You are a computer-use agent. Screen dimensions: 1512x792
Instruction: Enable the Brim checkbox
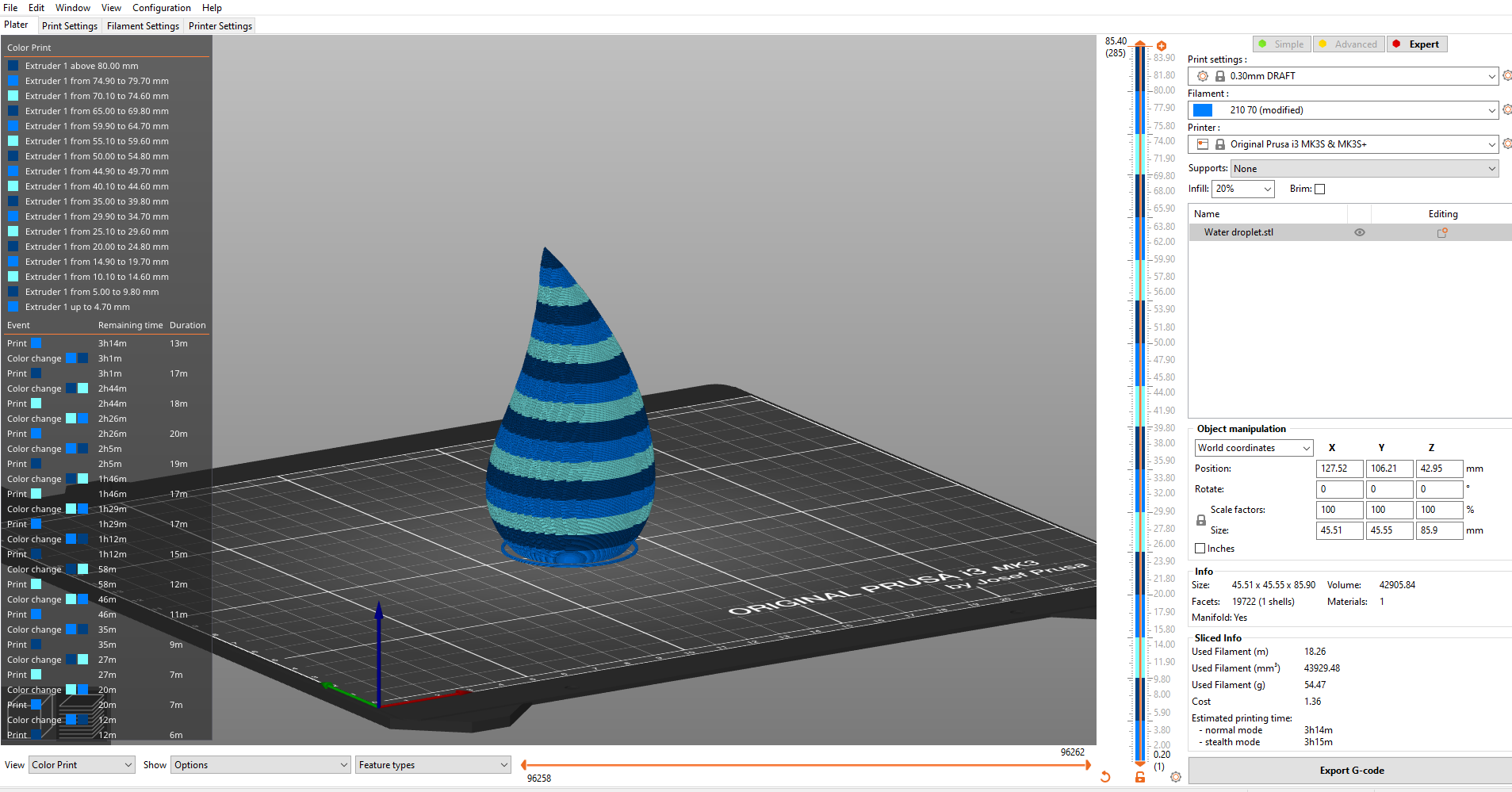tap(1320, 189)
